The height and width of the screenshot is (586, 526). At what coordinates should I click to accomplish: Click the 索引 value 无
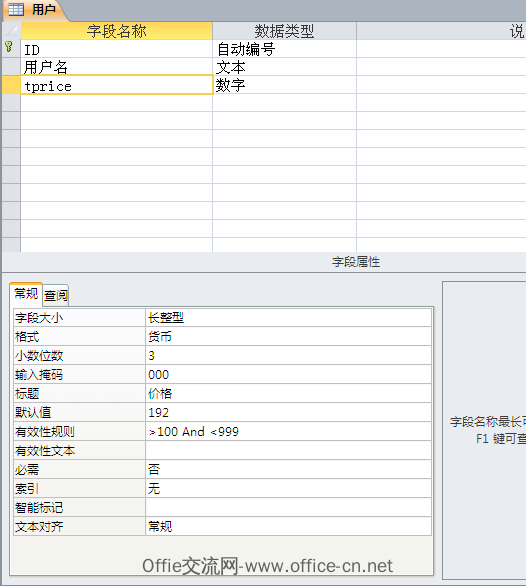[288, 488]
